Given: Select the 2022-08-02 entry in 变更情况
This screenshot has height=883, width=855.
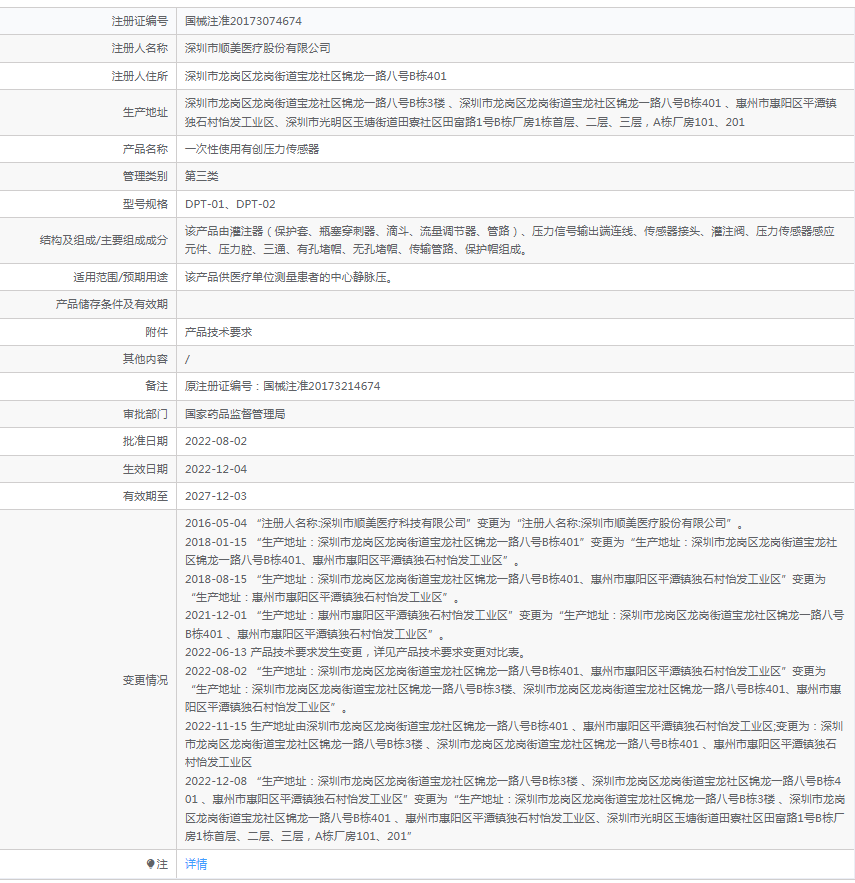Looking at the screenshot, I should 513,689.
